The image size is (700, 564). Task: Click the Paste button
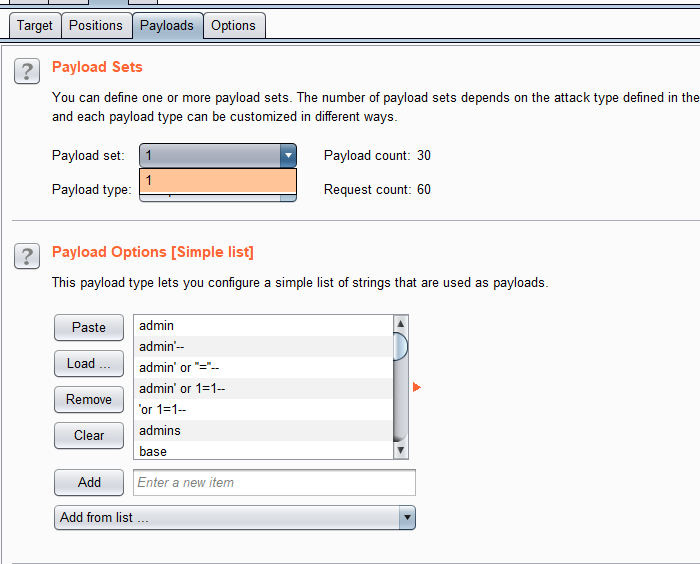point(89,327)
